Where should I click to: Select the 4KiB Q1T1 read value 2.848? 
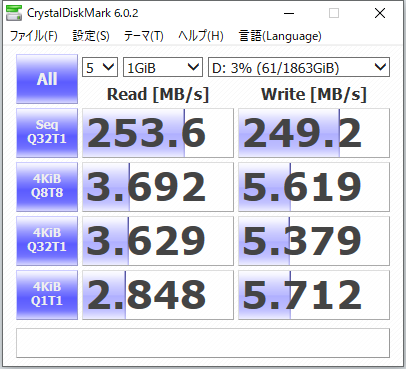point(158,295)
